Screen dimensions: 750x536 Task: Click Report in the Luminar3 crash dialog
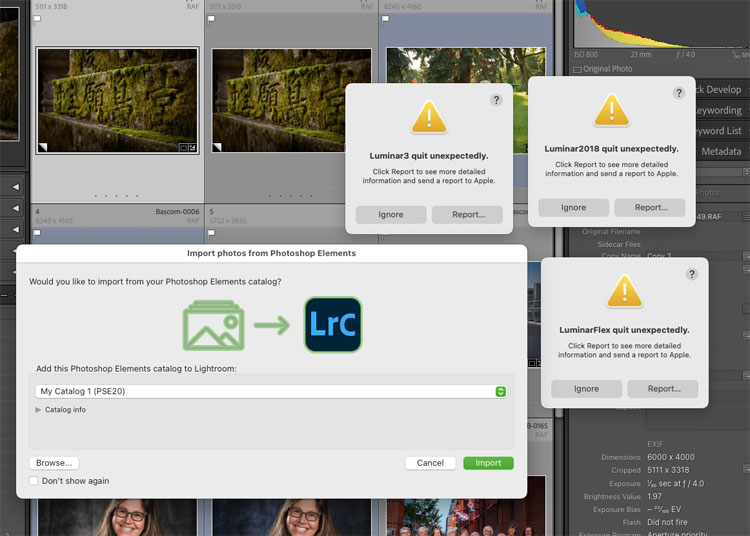point(468,215)
